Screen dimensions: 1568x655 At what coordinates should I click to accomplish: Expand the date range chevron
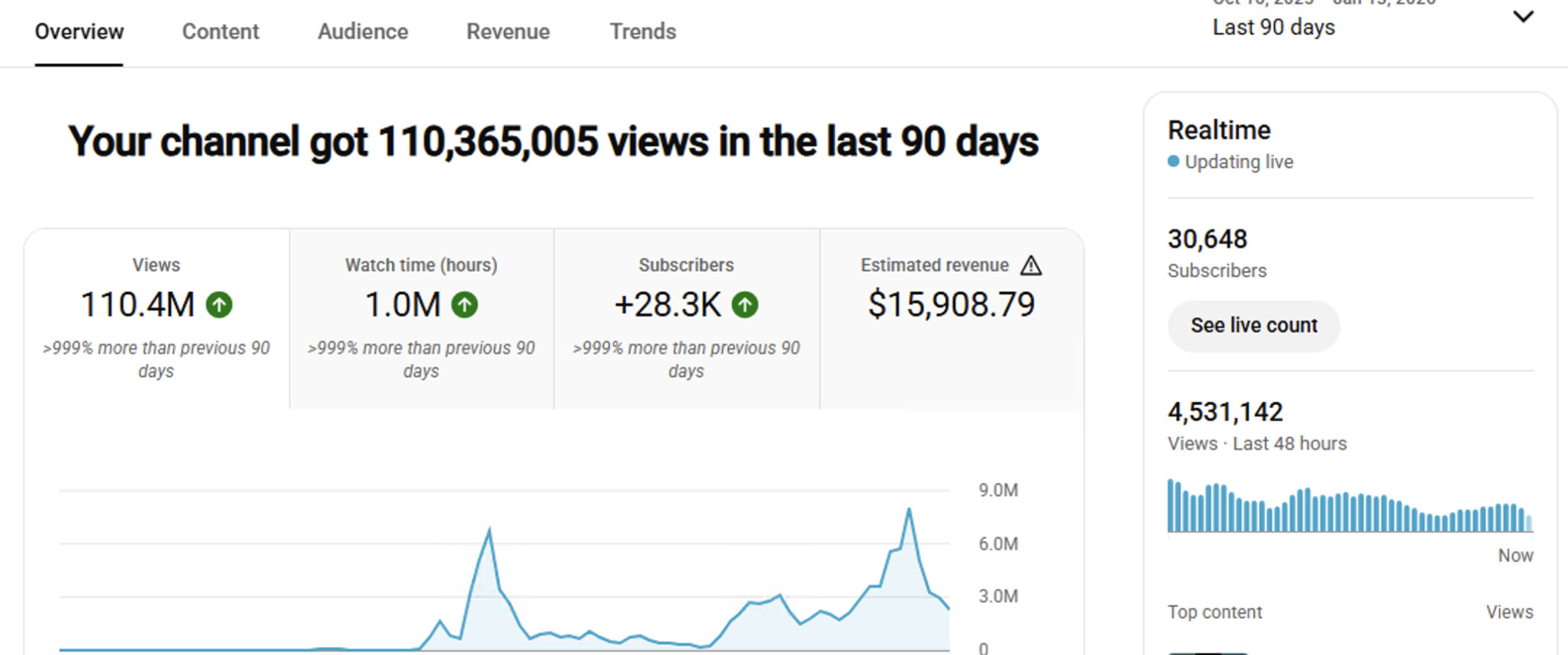(x=1523, y=17)
